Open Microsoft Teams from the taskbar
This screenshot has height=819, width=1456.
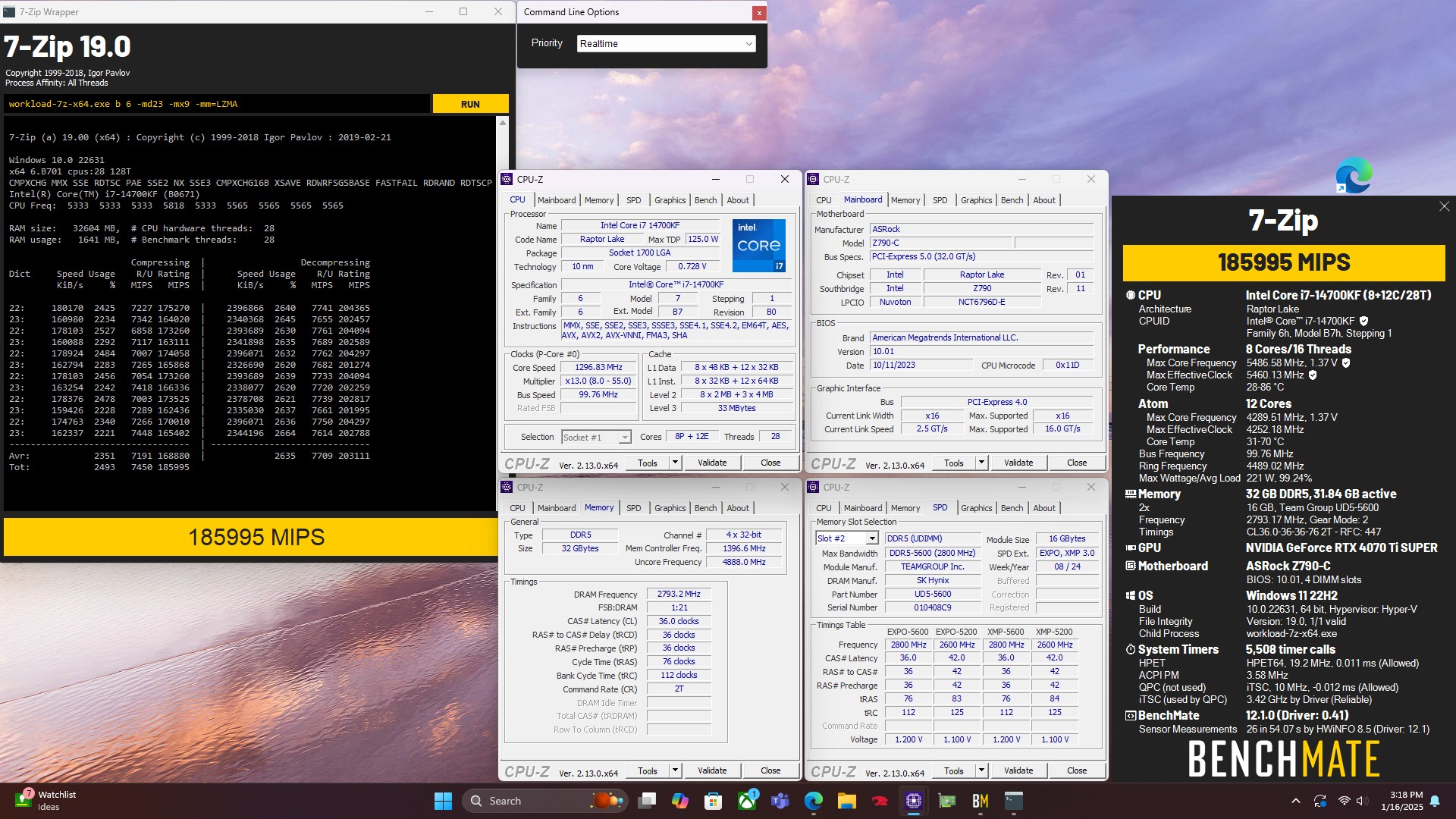(x=780, y=801)
